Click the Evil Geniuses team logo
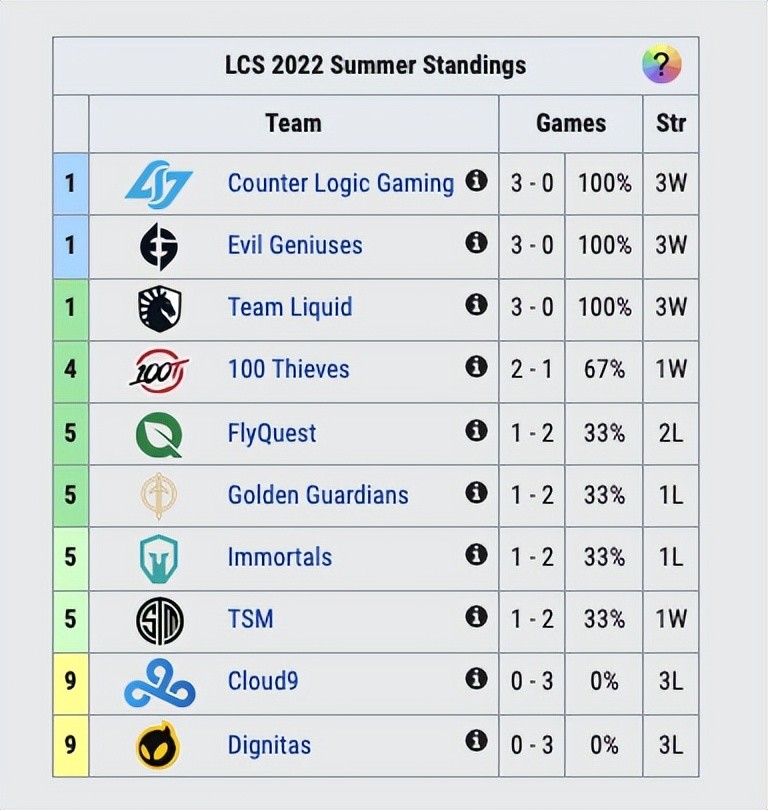Screen dimensions: 768x810 point(159,246)
